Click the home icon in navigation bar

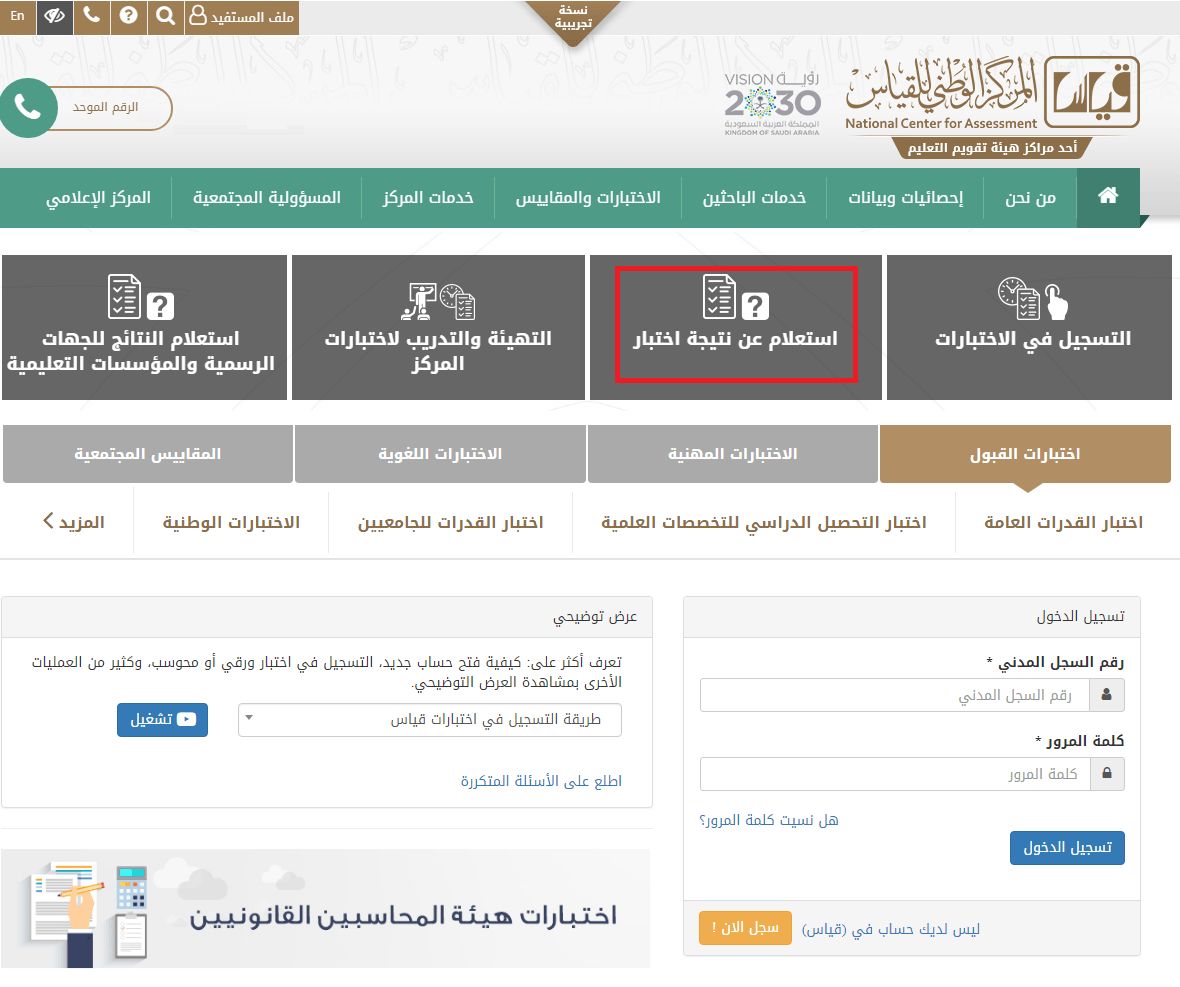tap(1108, 197)
